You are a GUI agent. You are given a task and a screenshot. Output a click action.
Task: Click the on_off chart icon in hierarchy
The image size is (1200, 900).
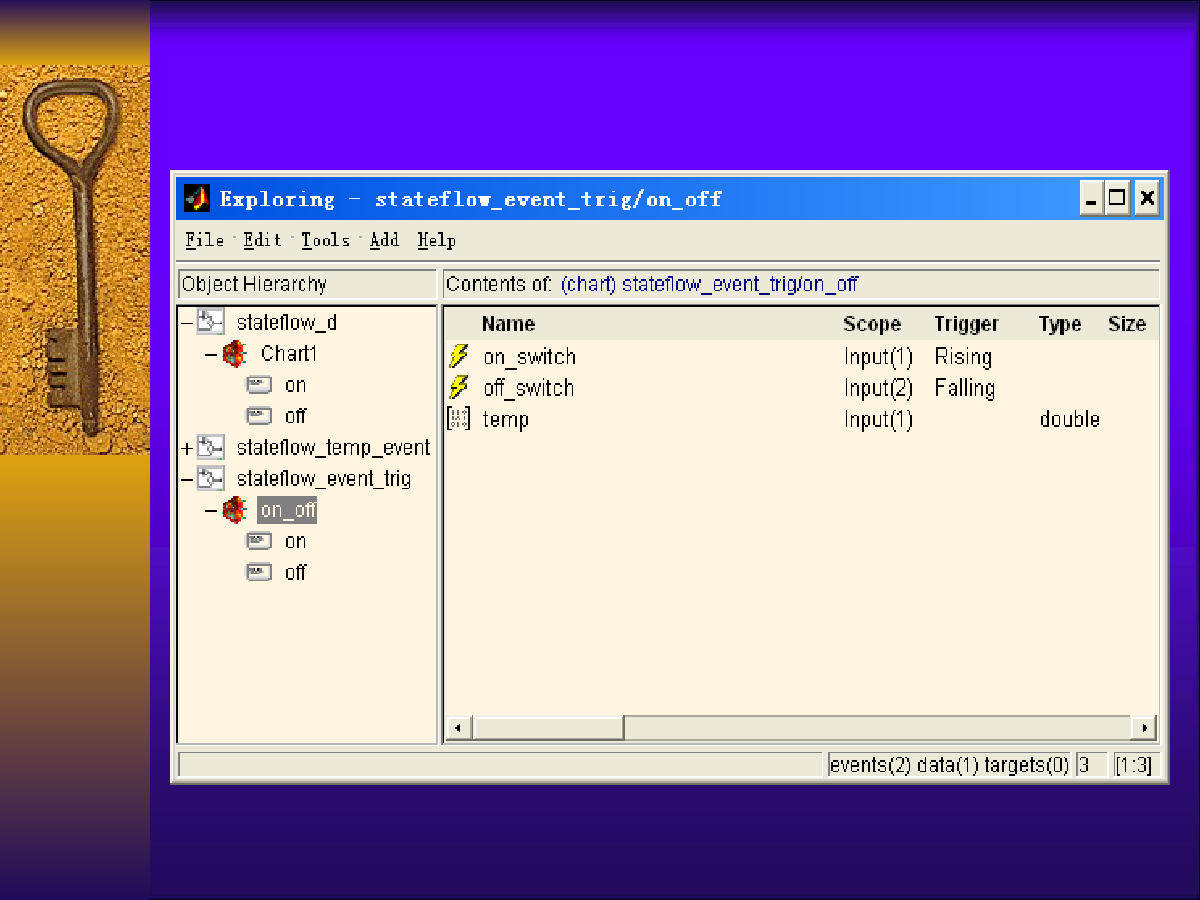pyautogui.click(x=235, y=510)
